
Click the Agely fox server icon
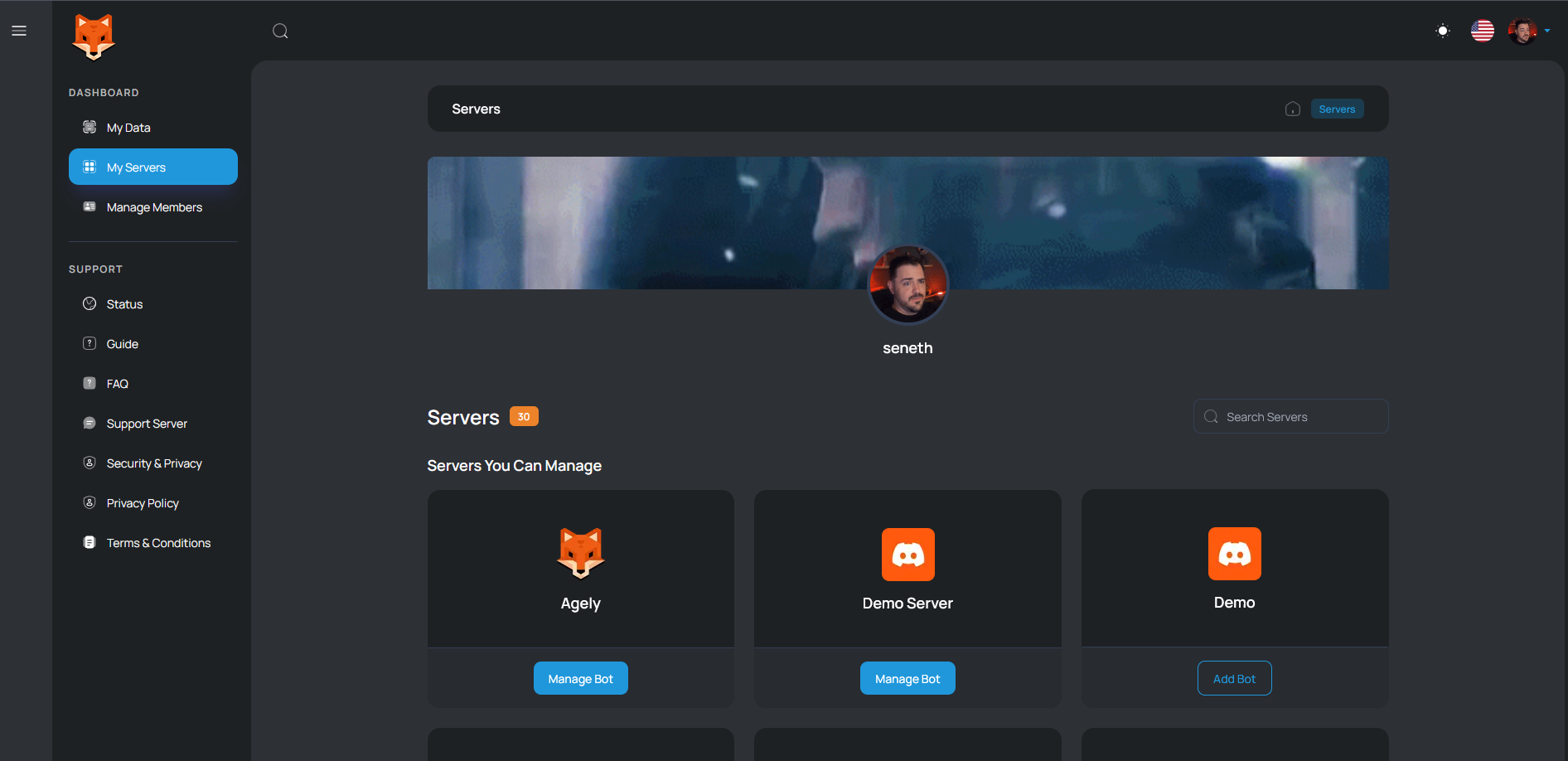(580, 553)
